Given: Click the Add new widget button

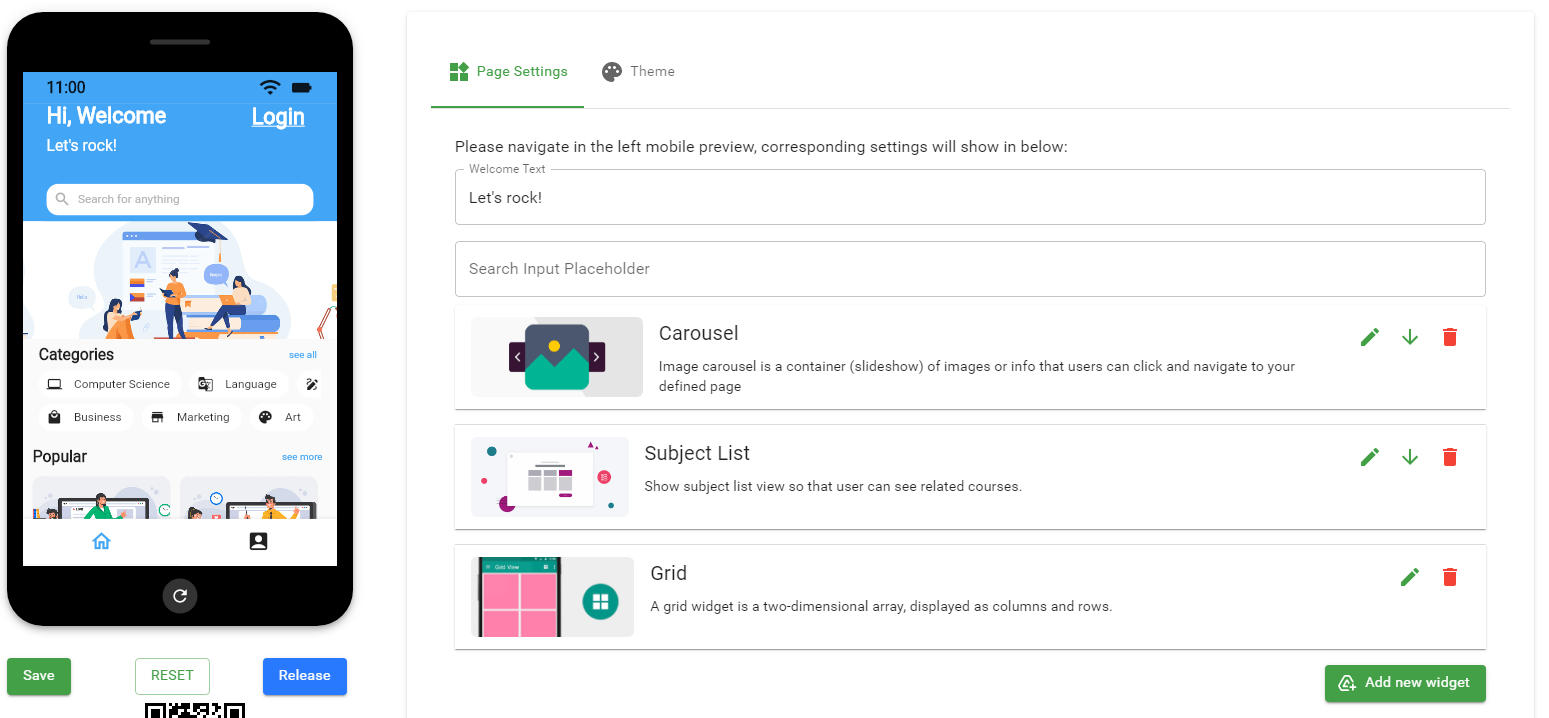Looking at the screenshot, I should pos(1405,683).
